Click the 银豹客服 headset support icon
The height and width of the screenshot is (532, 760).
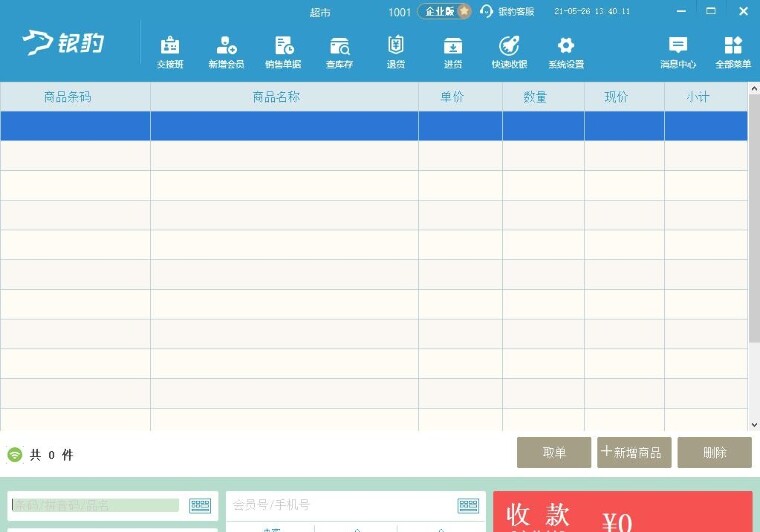point(486,11)
